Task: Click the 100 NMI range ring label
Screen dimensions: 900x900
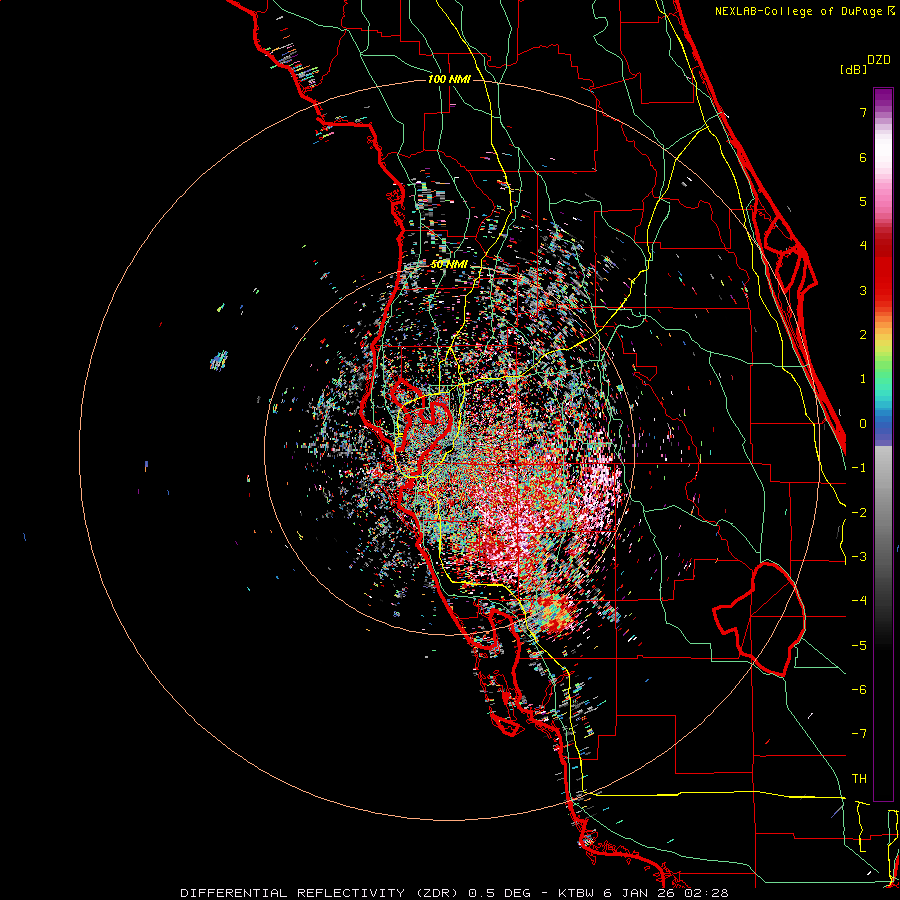Action: (449, 79)
